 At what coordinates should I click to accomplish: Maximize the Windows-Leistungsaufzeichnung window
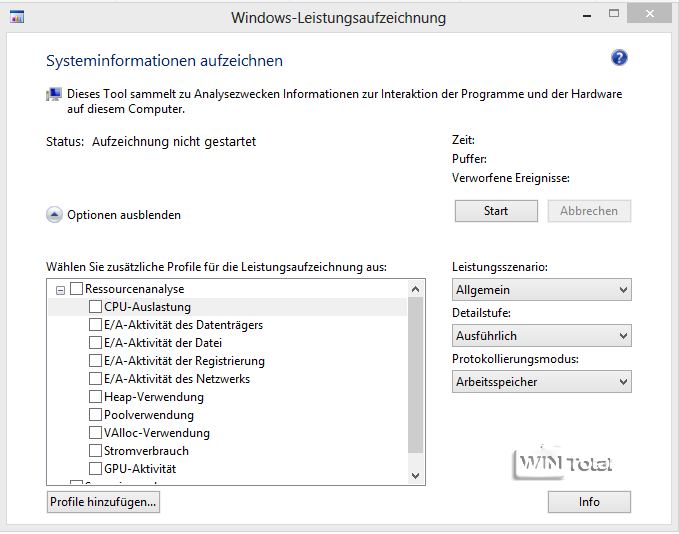[x=614, y=13]
